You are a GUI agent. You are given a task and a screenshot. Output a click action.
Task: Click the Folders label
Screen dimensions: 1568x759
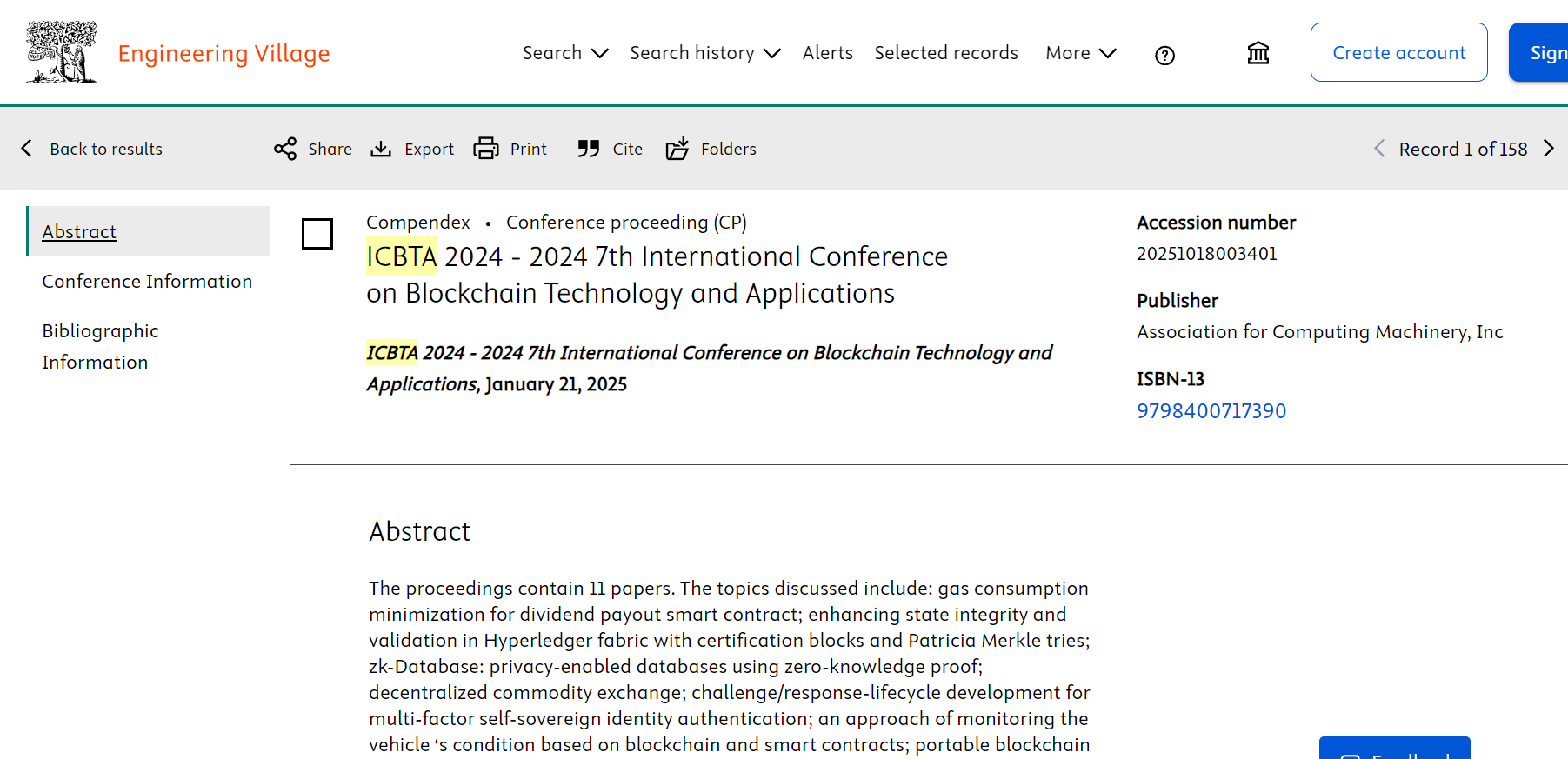(x=729, y=149)
